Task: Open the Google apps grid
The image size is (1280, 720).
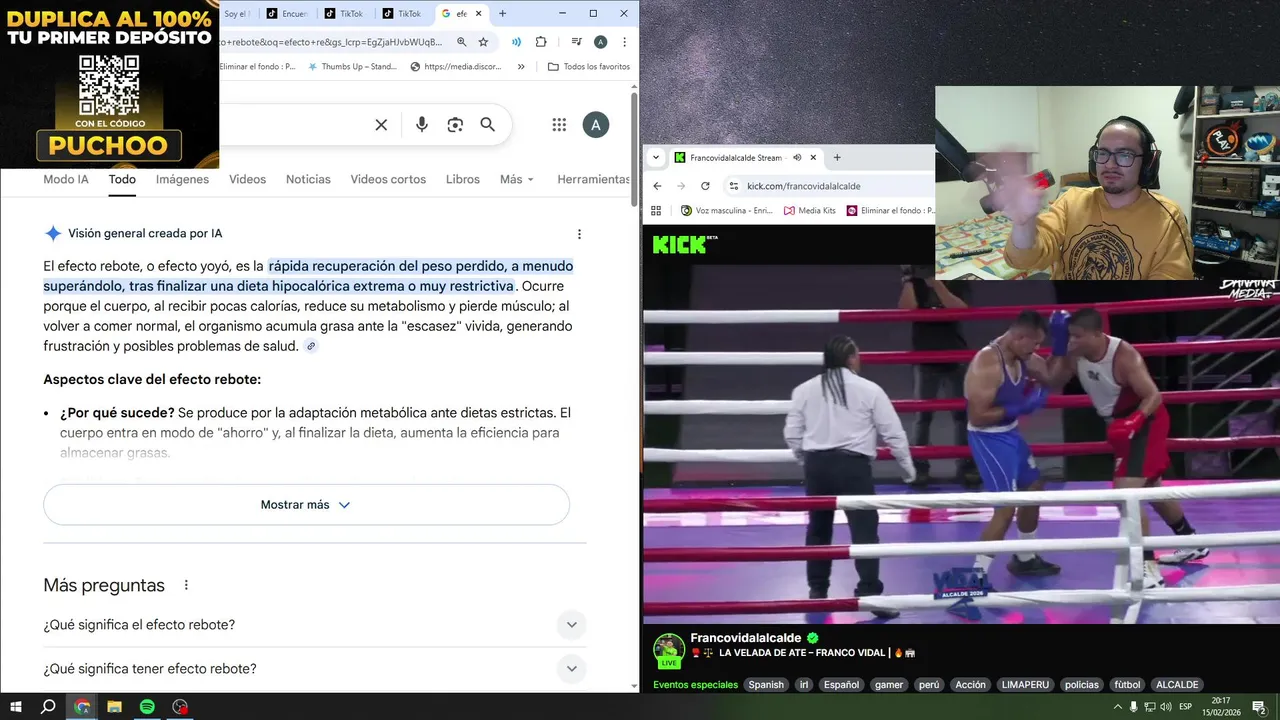Action: point(559,125)
